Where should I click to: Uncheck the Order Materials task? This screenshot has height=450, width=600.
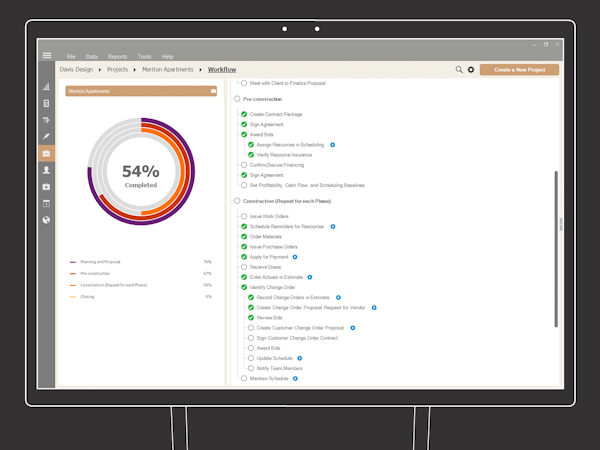click(x=244, y=237)
